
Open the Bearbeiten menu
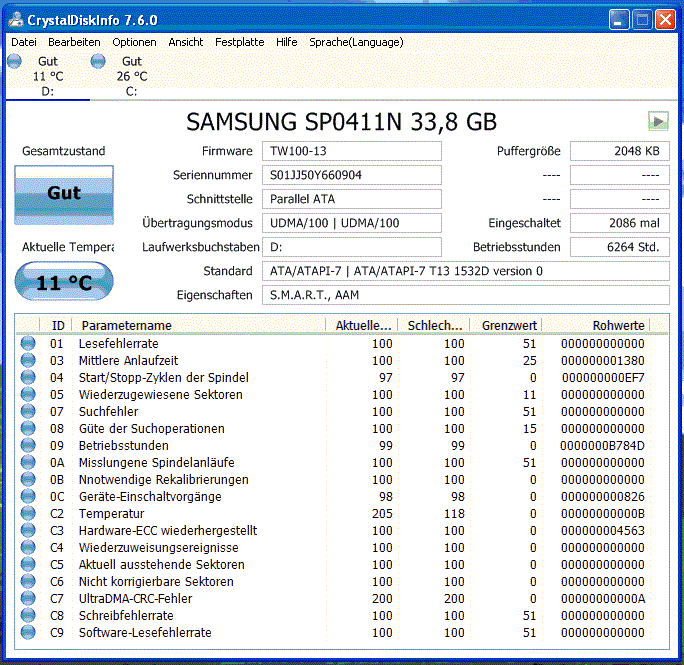pyautogui.click(x=74, y=42)
